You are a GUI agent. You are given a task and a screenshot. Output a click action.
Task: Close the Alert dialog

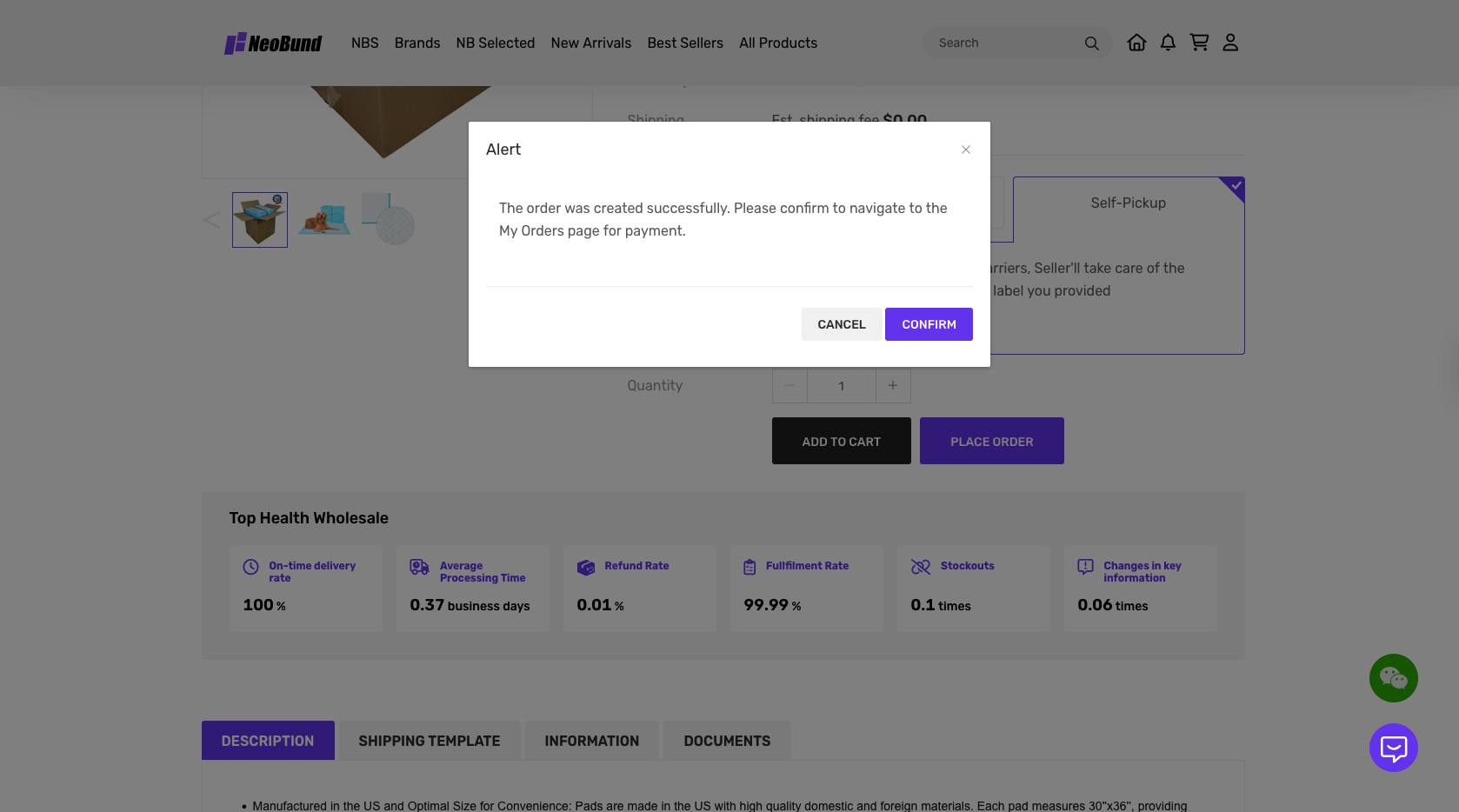coord(965,150)
